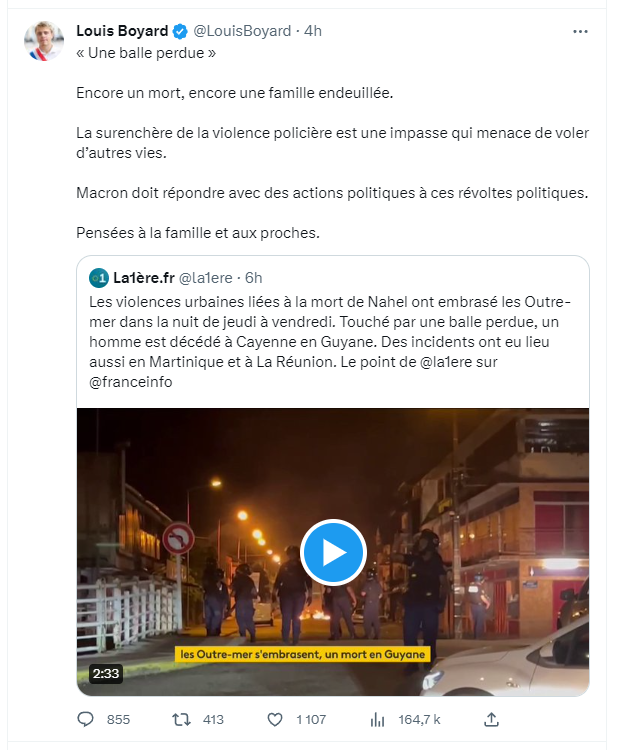
Task: Click the 4h timestamp of the tweet
Action: point(313,31)
